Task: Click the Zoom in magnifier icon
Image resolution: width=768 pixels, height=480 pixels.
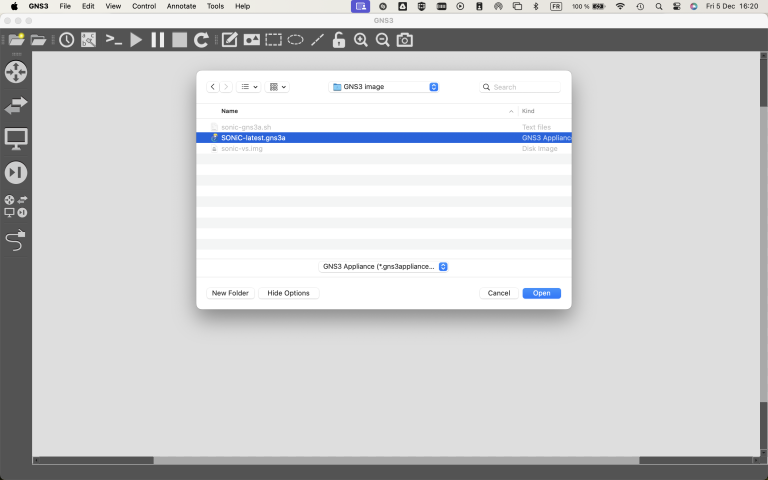Action: [361, 40]
